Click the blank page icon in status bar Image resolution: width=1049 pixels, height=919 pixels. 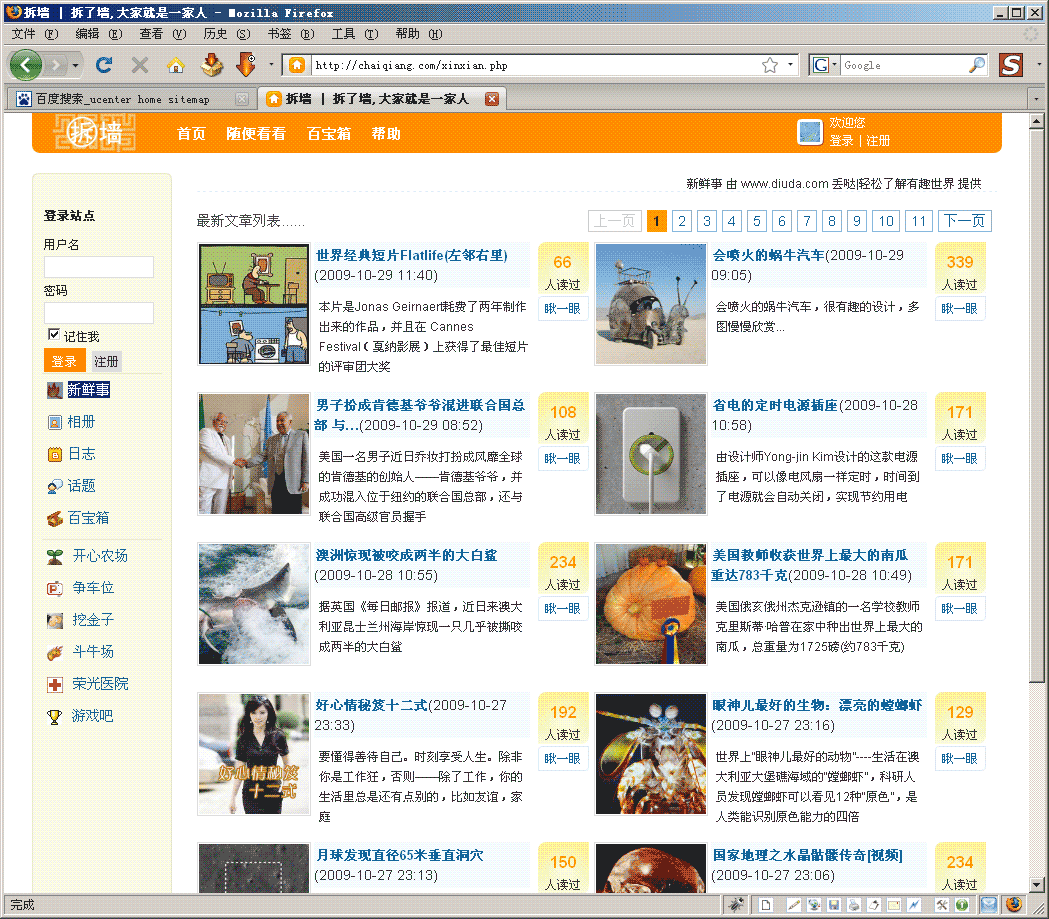(766, 905)
